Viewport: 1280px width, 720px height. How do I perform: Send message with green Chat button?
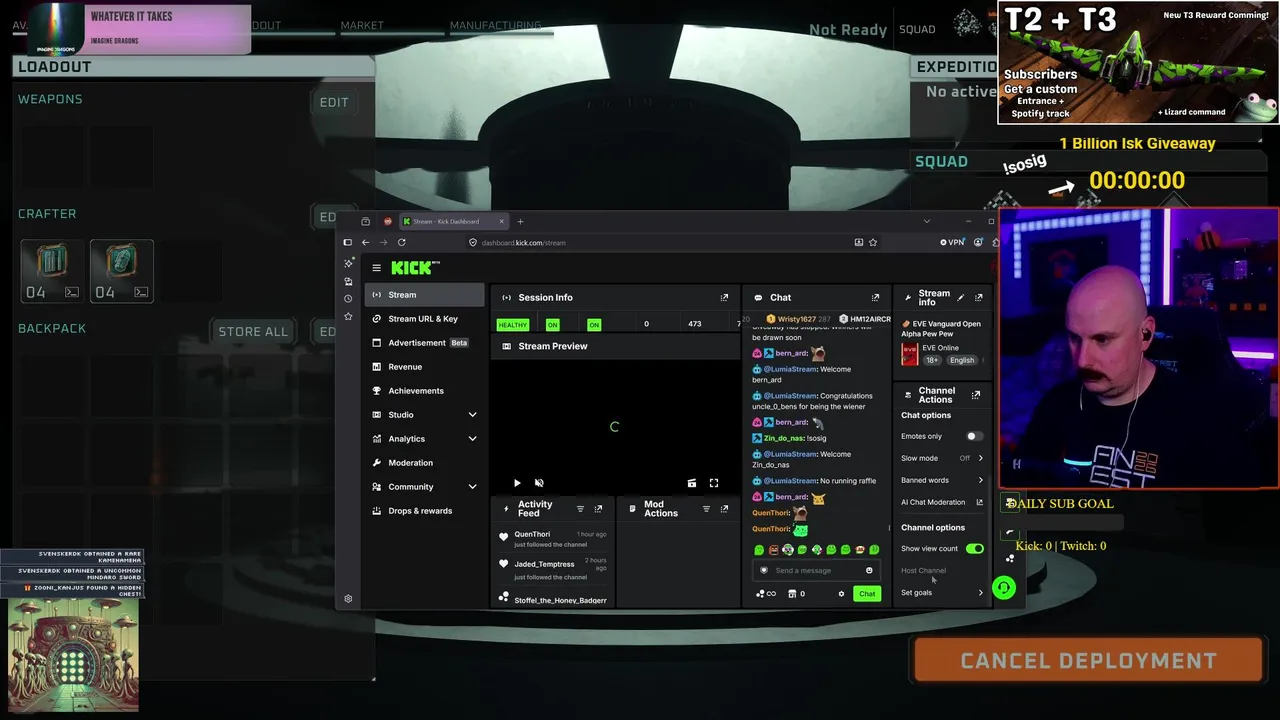click(x=867, y=594)
